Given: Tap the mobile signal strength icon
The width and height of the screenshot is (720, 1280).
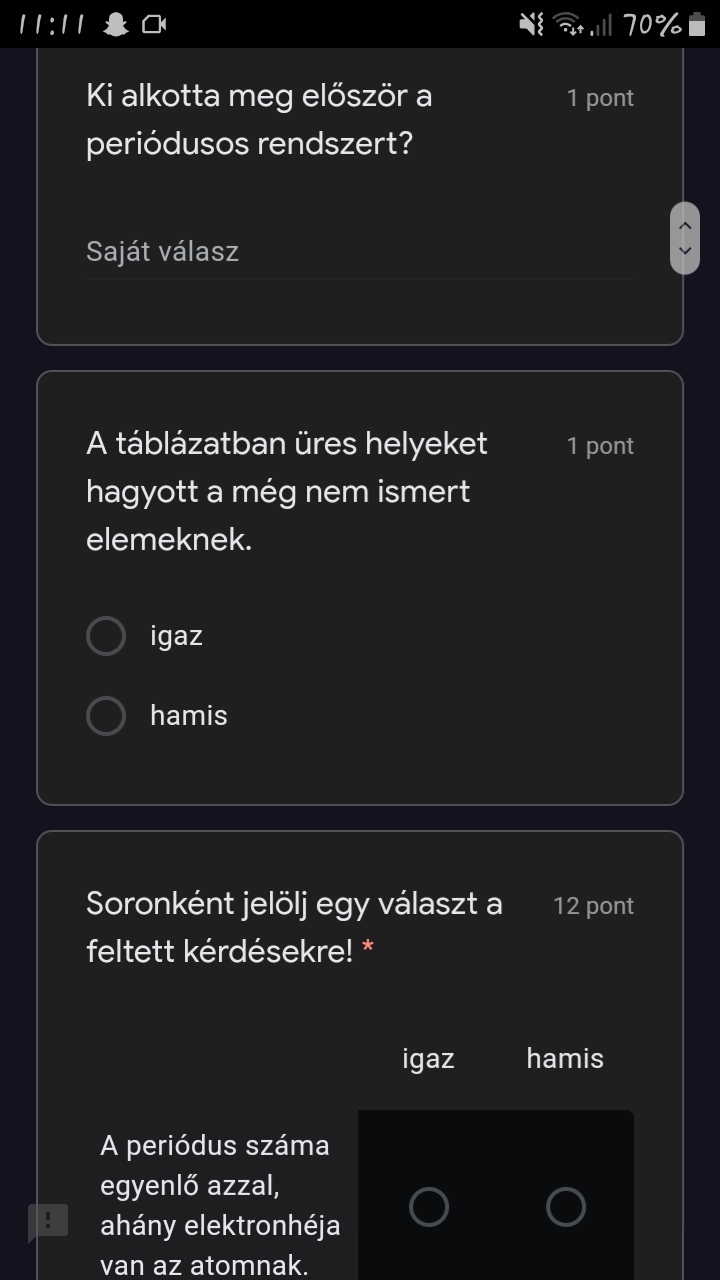Looking at the screenshot, I should pos(601,24).
